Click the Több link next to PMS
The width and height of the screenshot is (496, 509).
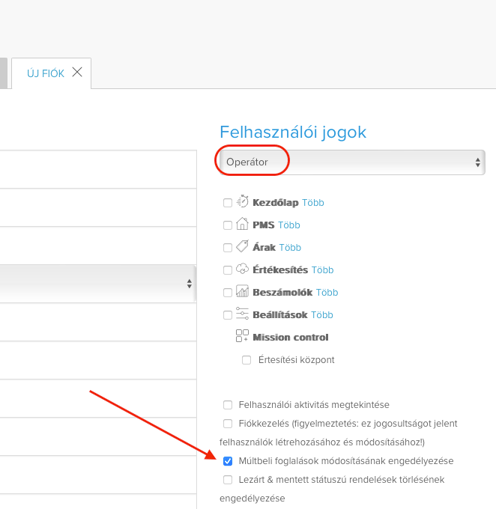point(289,225)
